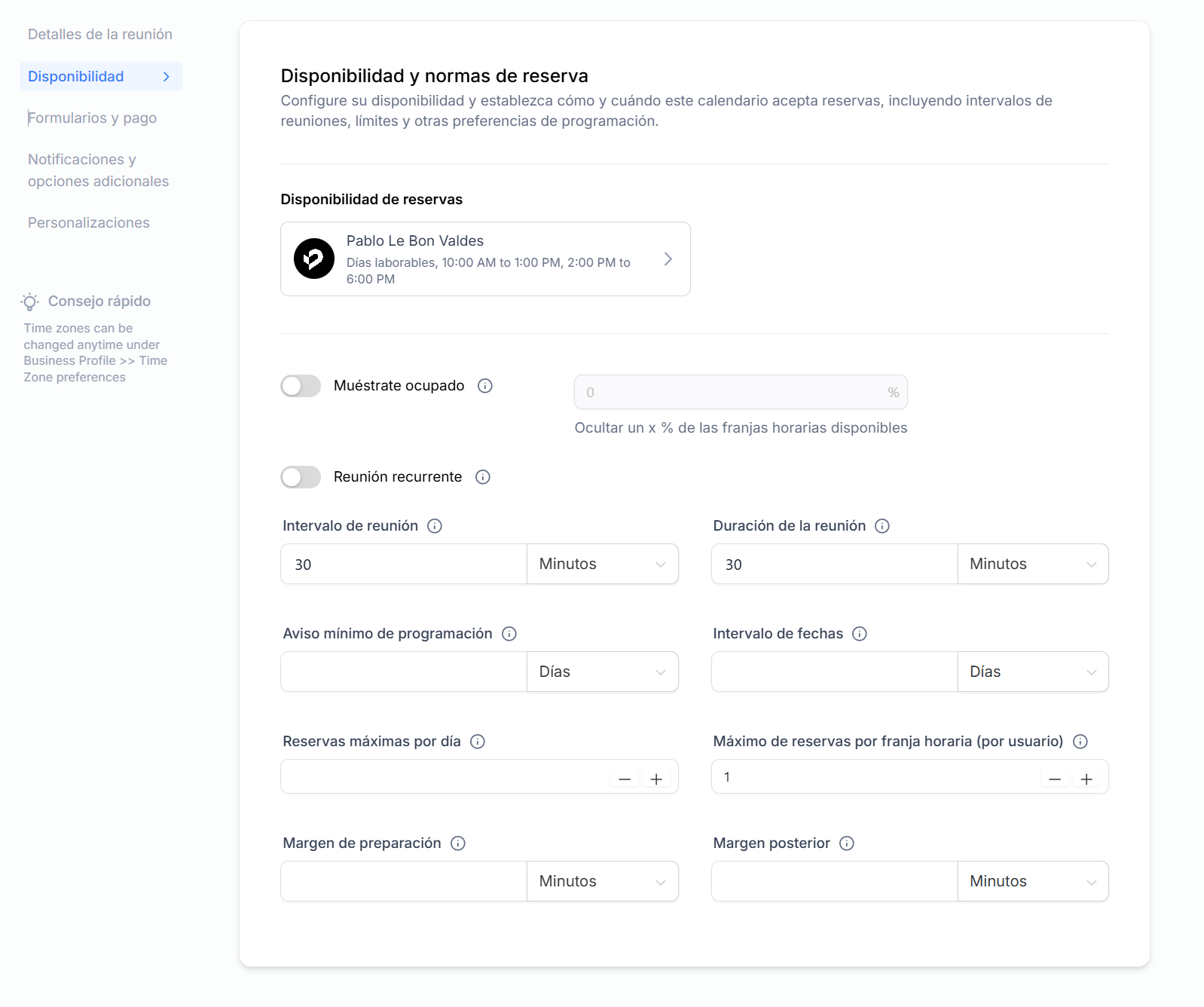Open Detalles de la reunión section

(x=100, y=35)
